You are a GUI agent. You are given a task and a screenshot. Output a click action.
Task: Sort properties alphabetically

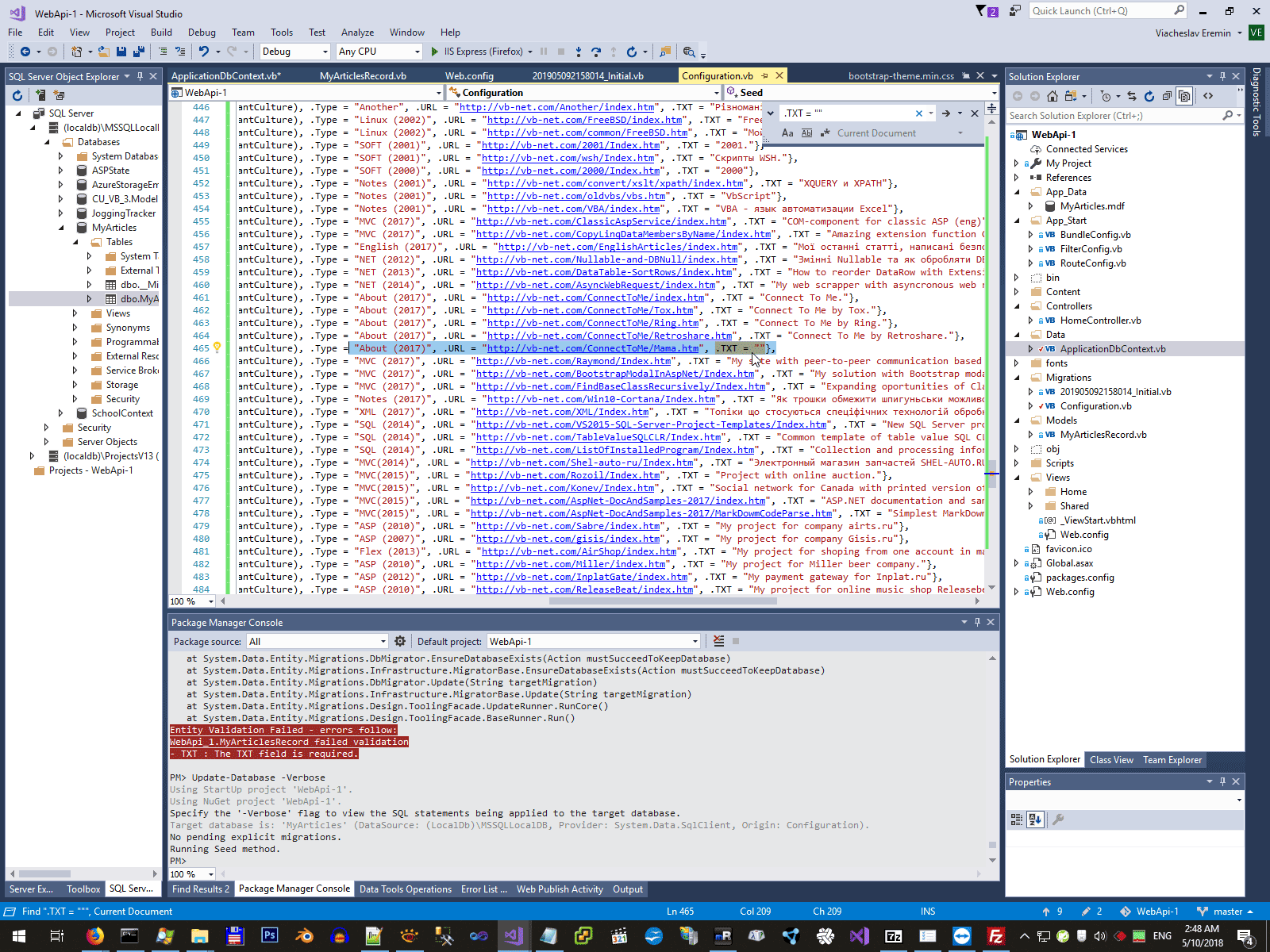[1035, 820]
